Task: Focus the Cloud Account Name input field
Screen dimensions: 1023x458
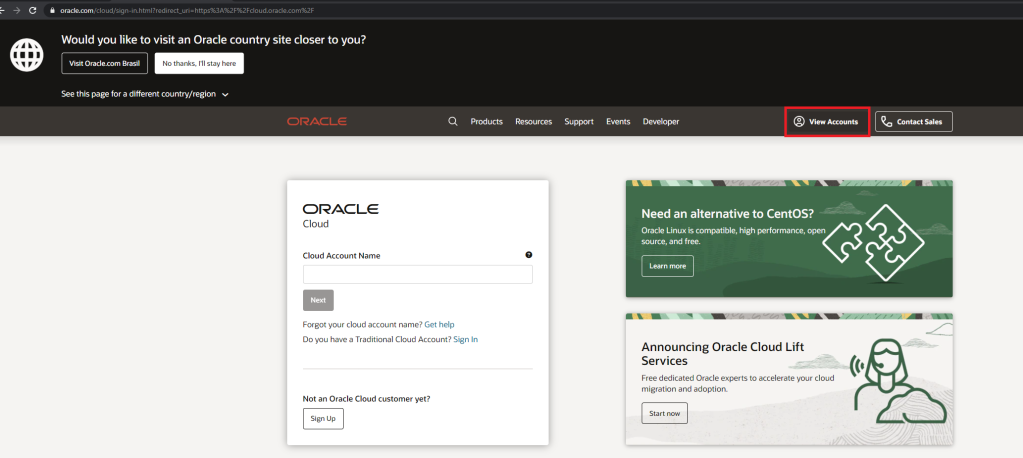Action: (x=418, y=274)
